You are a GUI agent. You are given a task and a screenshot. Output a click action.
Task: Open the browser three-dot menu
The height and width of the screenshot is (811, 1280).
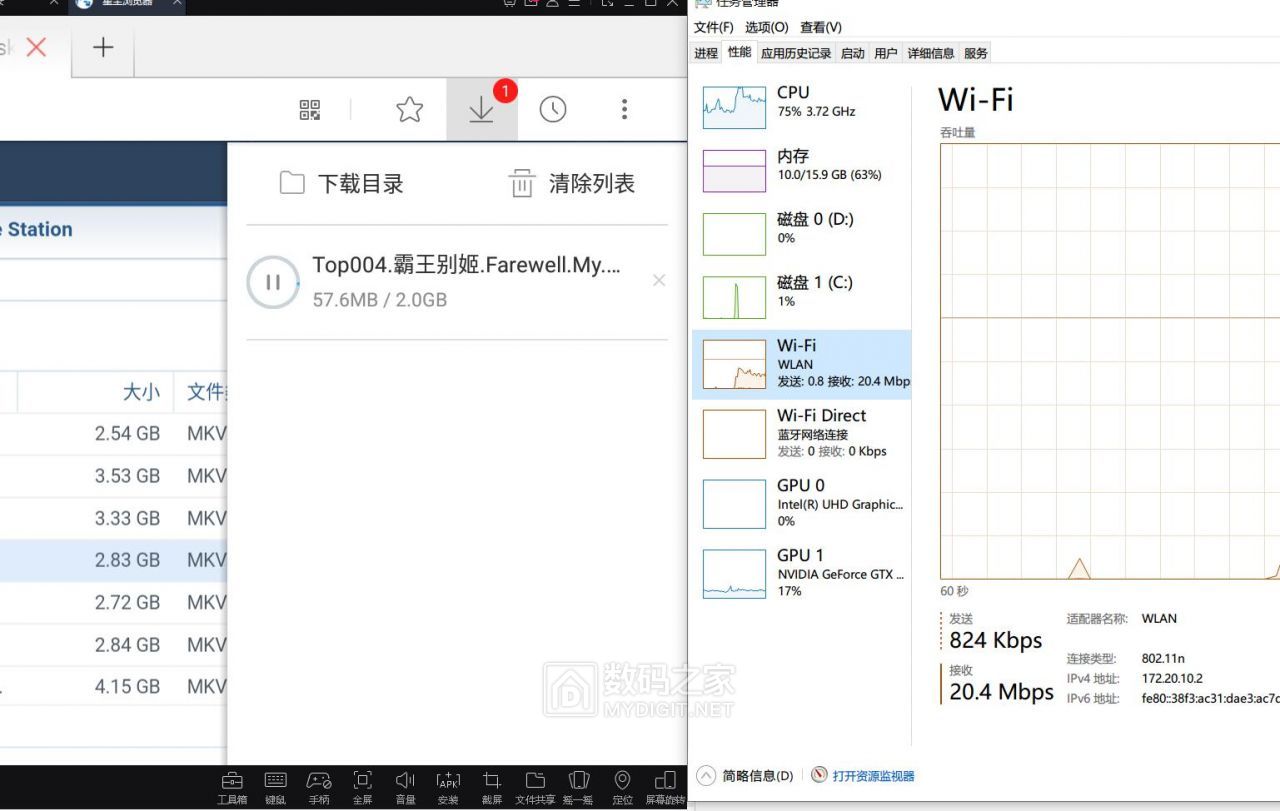tap(624, 109)
